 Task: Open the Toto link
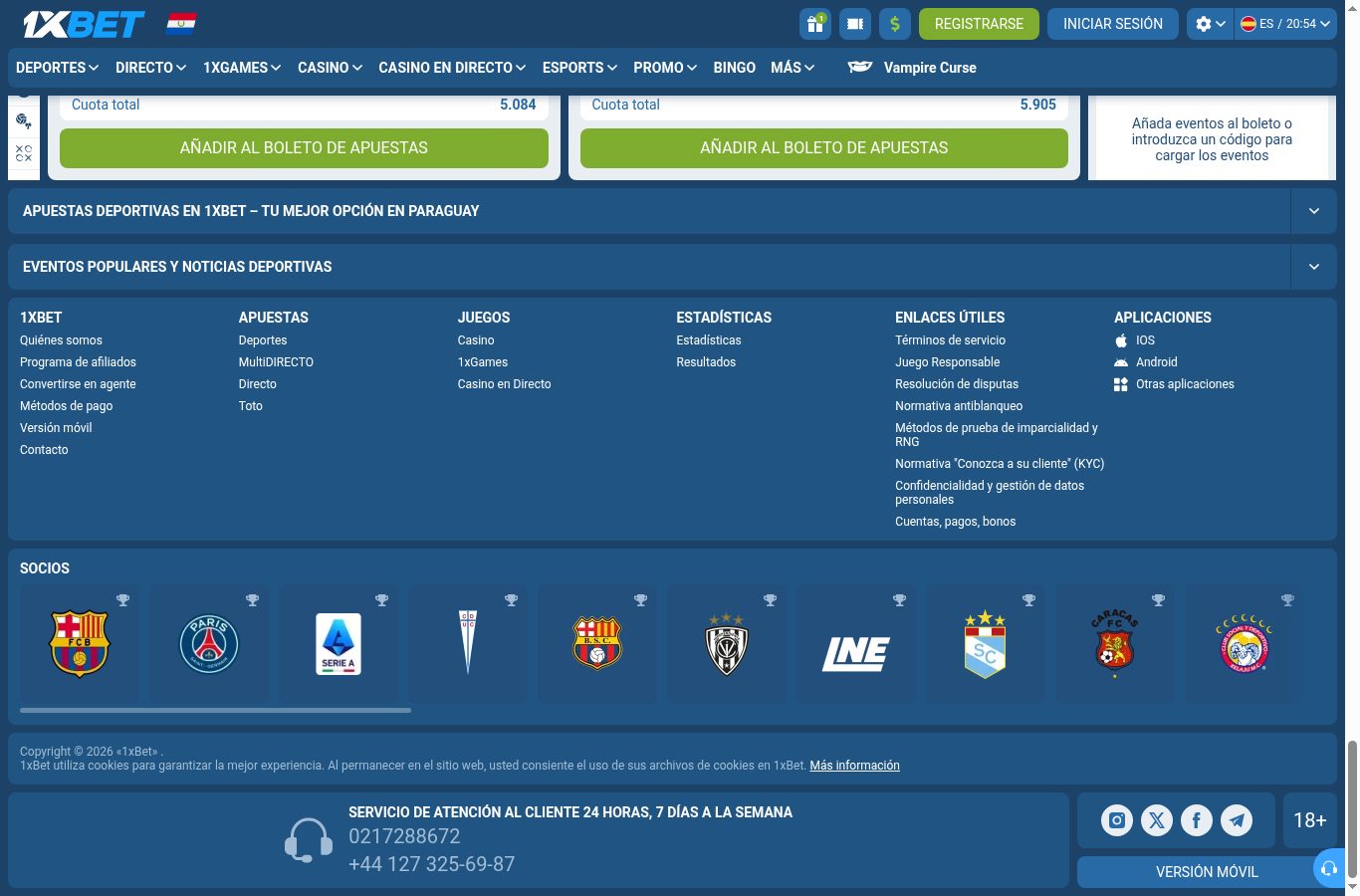pyautogui.click(x=251, y=406)
